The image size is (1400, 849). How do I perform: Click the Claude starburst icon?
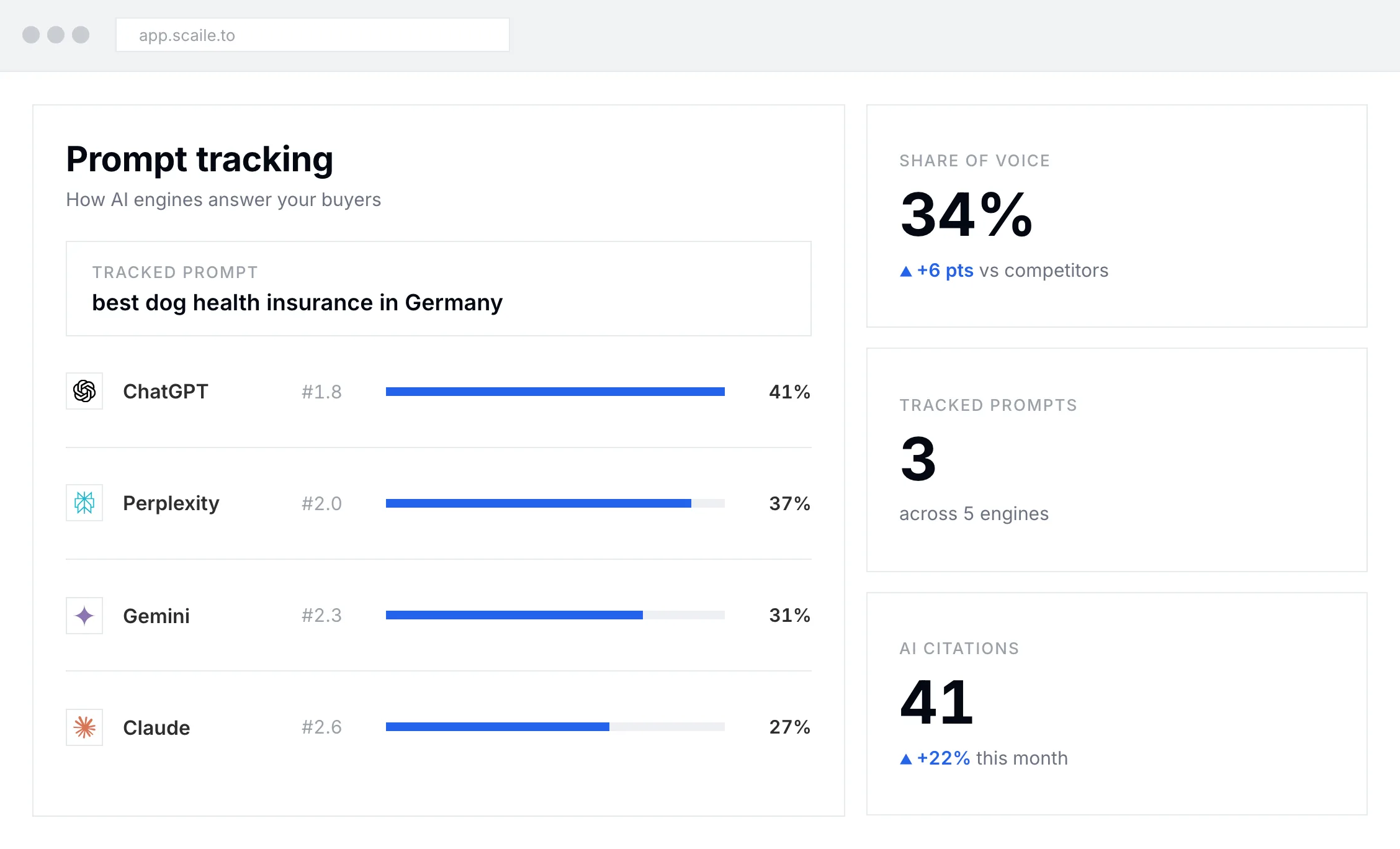[x=84, y=727]
